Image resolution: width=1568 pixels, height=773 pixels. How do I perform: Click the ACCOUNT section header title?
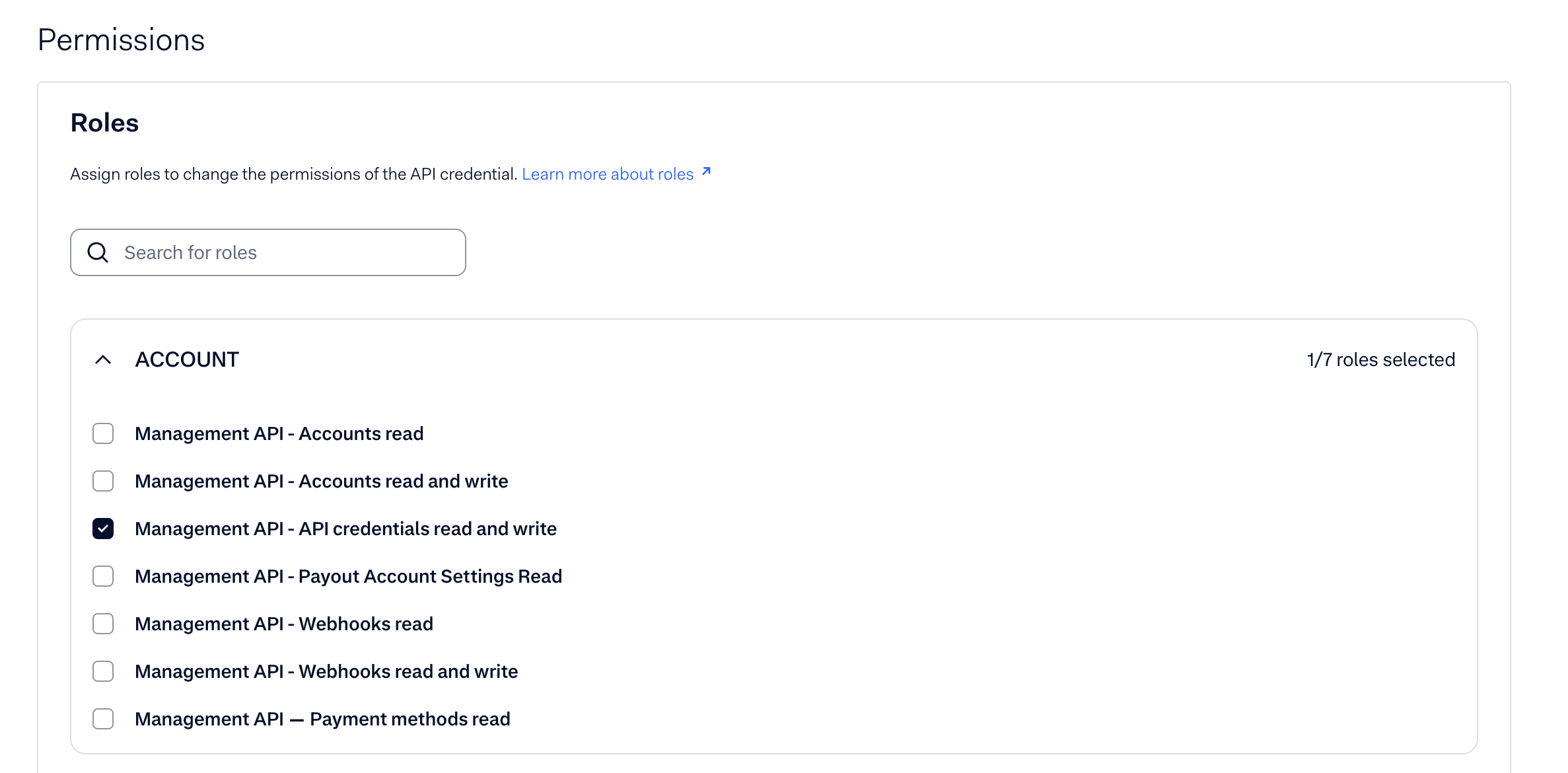coord(187,359)
